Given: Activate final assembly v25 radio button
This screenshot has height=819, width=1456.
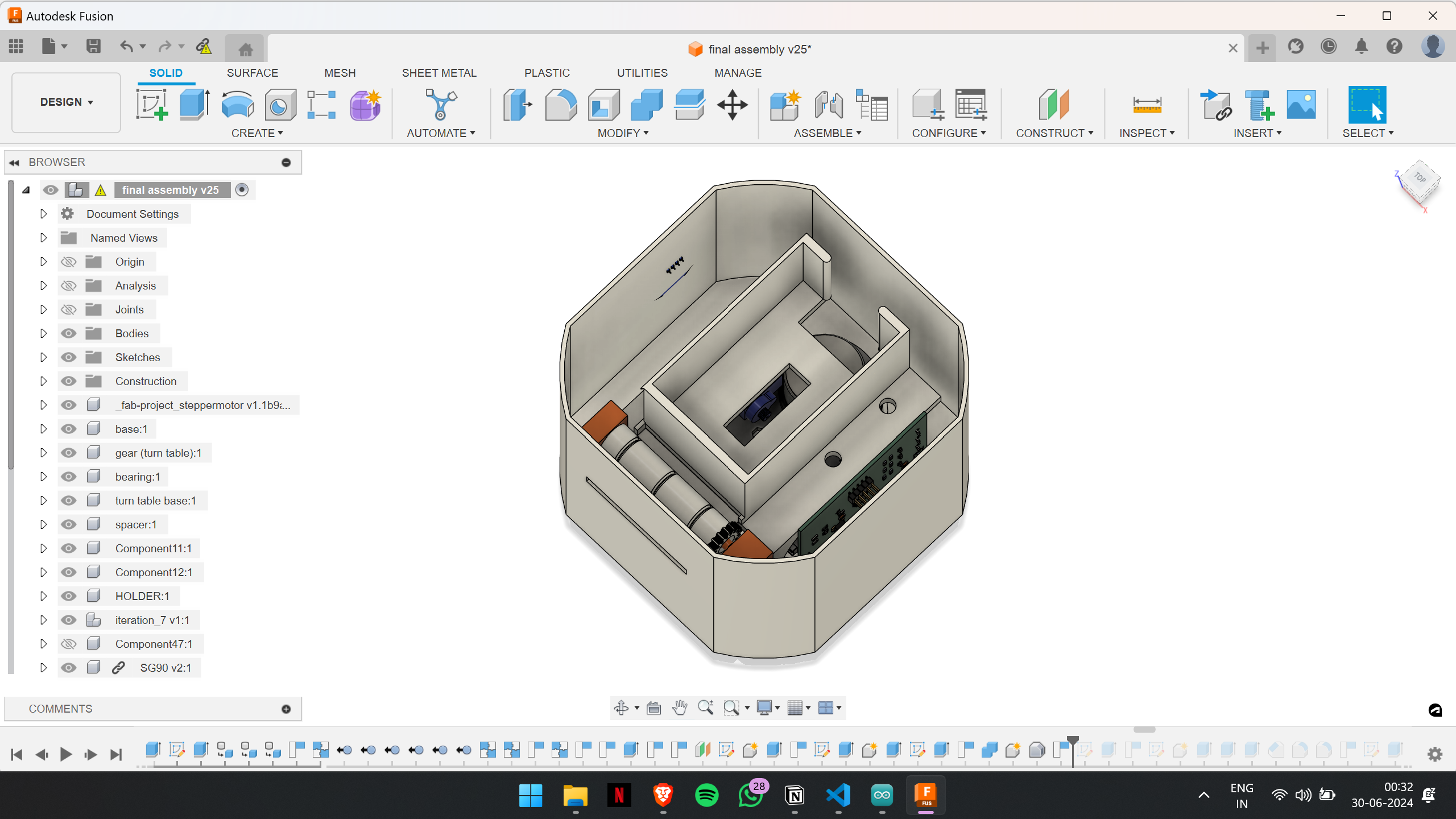Looking at the screenshot, I should (x=242, y=190).
